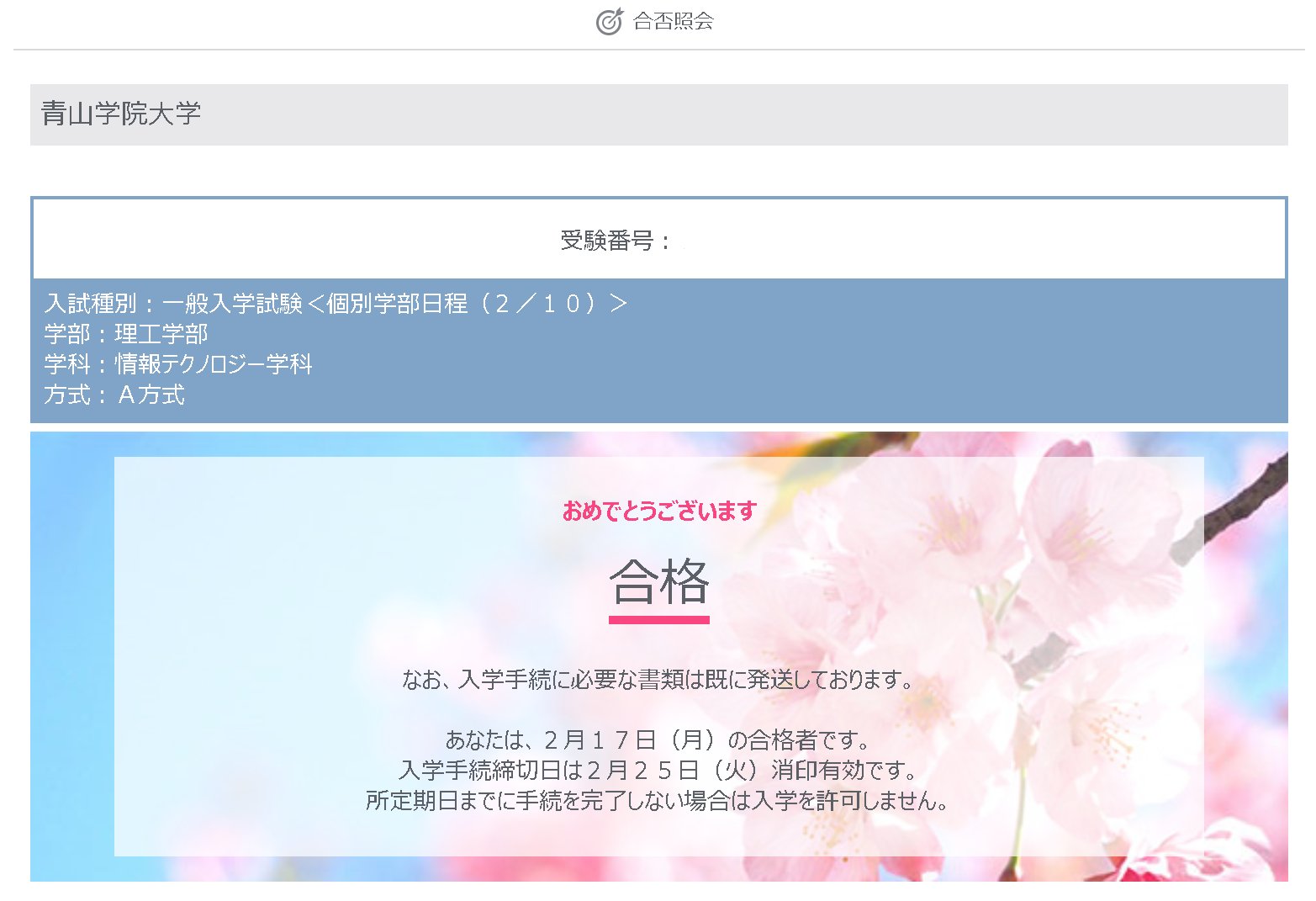Click the pink おめでとうございます message

click(659, 511)
